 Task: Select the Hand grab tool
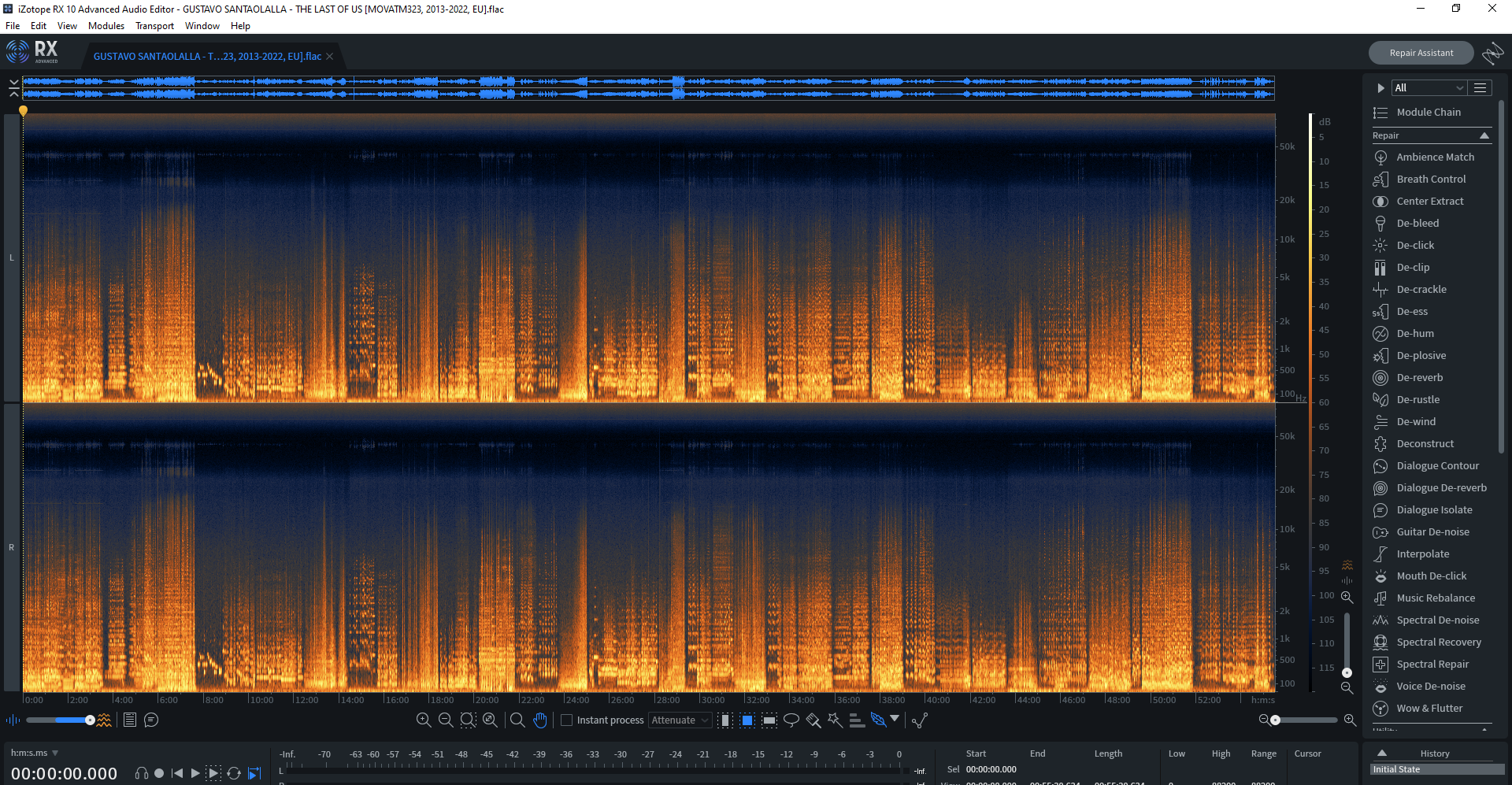click(x=540, y=720)
